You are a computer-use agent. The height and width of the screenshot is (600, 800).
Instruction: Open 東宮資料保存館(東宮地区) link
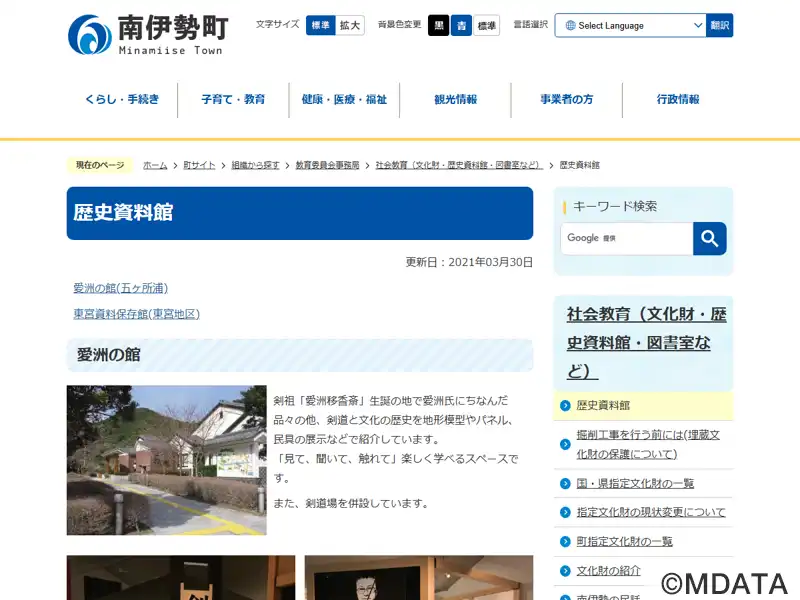(136, 314)
